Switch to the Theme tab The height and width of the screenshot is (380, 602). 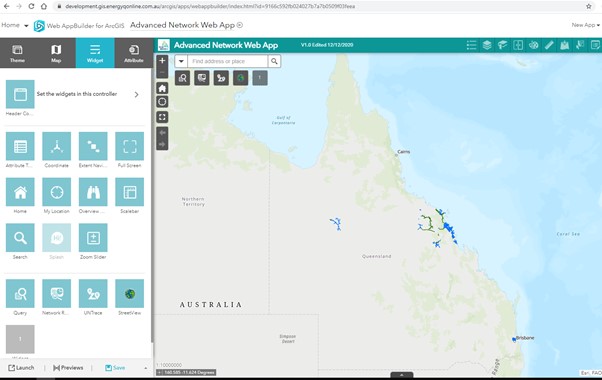point(17,53)
